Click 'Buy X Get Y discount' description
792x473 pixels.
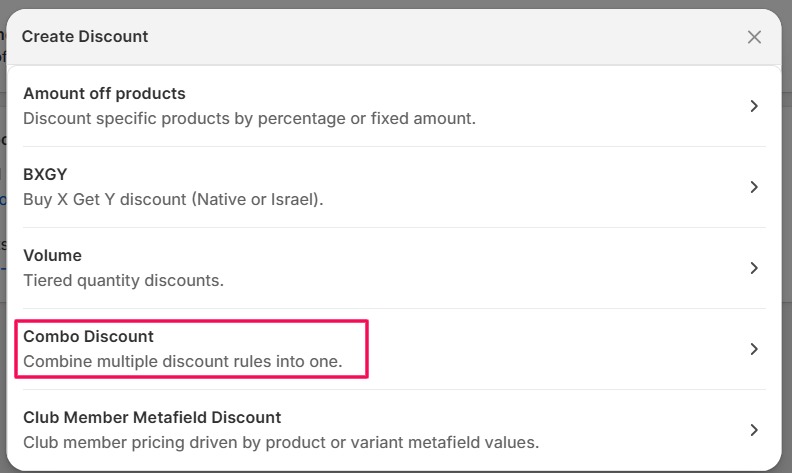click(x=173, y=199)
